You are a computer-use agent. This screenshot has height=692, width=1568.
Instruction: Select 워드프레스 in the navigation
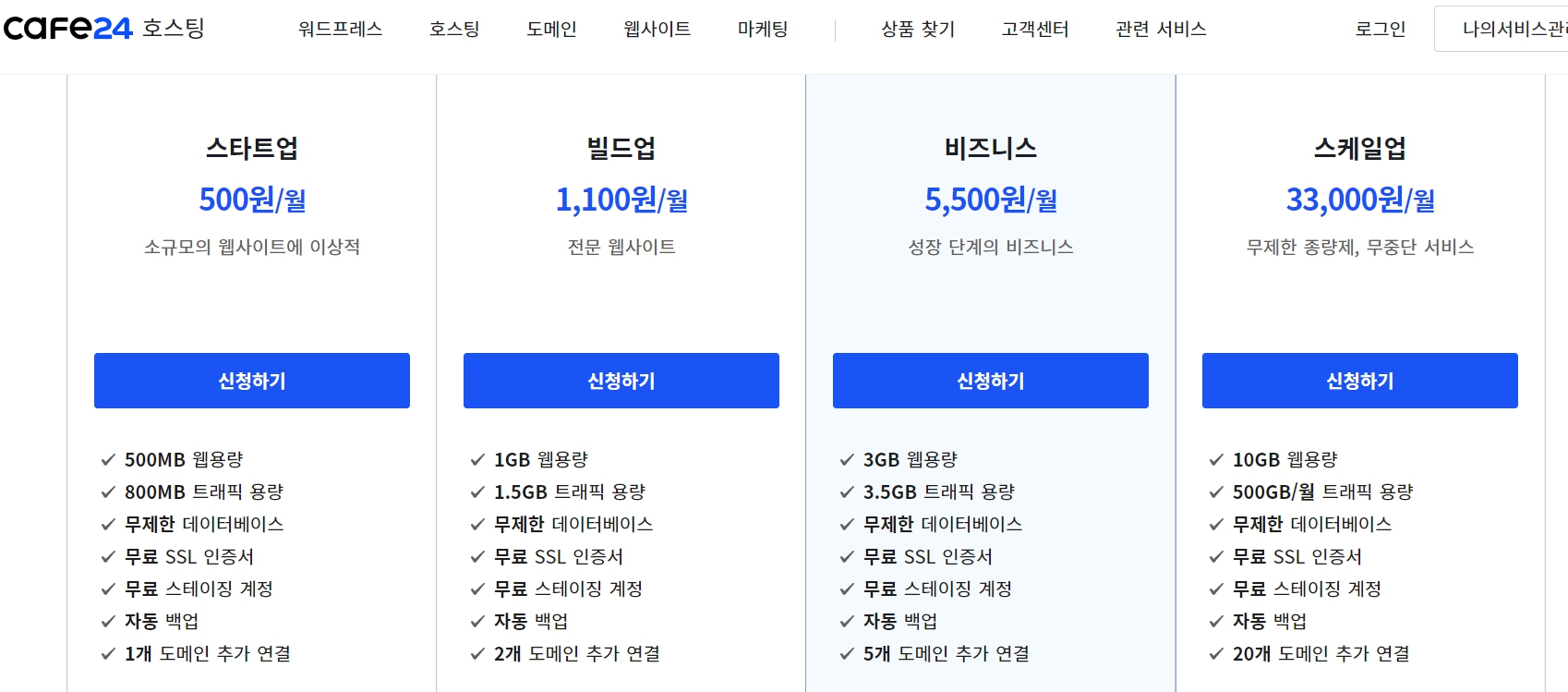coord(340,29)
